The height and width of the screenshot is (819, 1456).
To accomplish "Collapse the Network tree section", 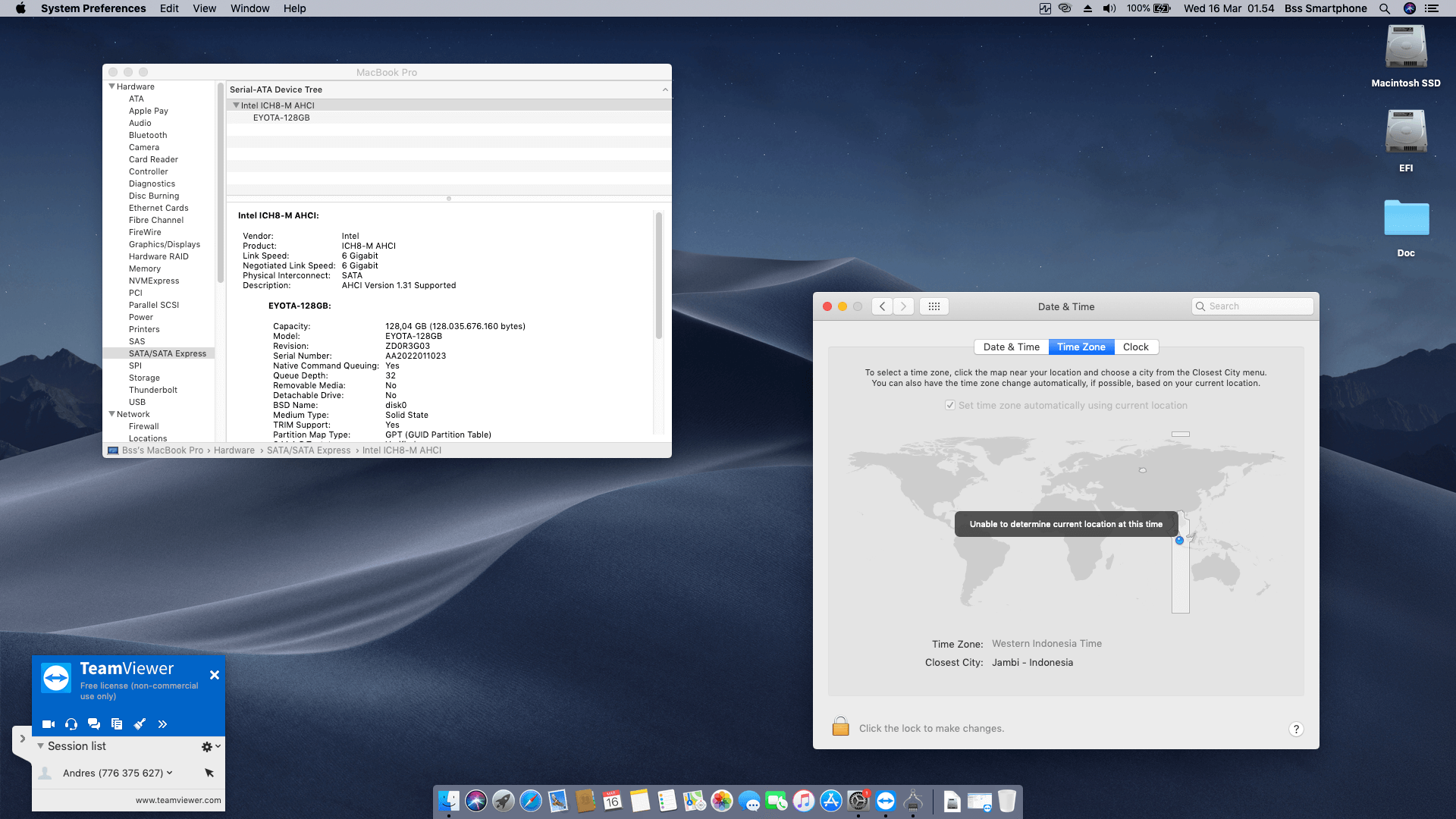I will click(111, 414).
